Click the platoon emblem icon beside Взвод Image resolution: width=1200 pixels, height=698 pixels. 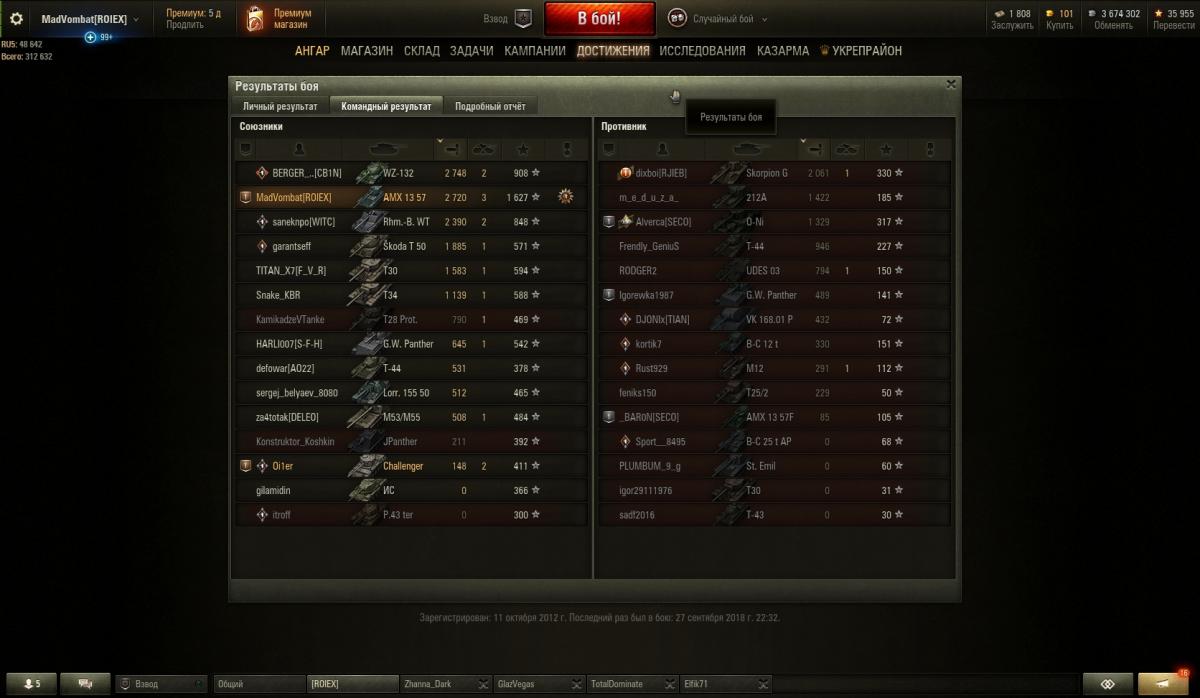point(523,18)
